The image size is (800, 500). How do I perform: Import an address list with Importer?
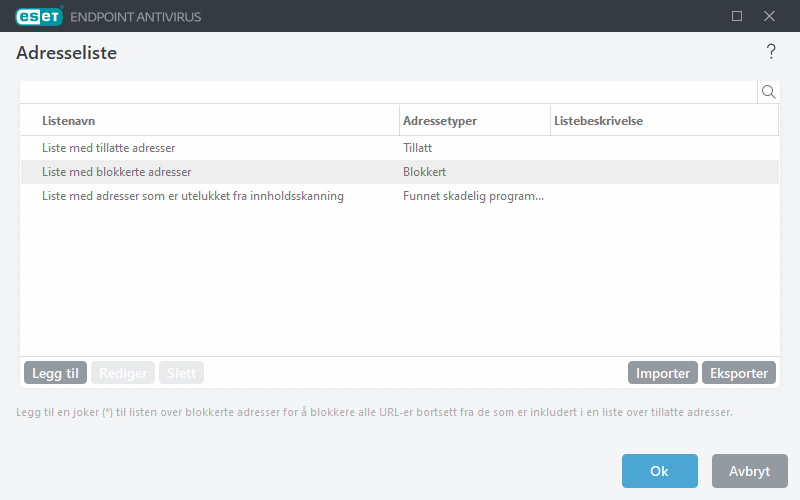click(663, 373)
